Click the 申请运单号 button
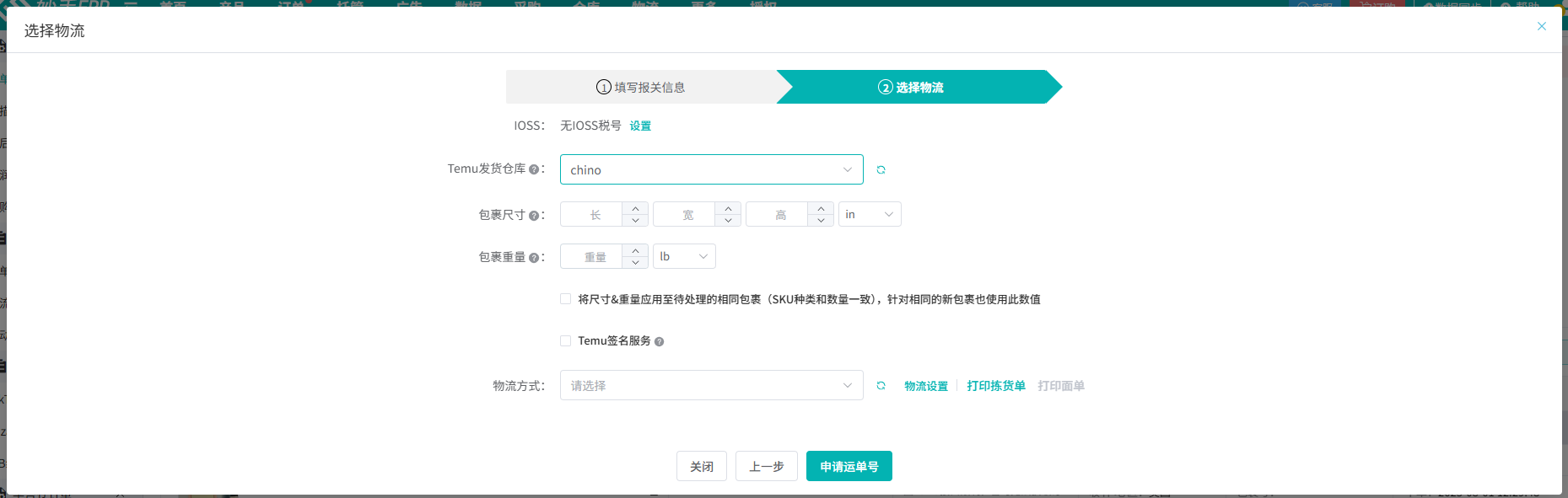 [x=849, y=466]
